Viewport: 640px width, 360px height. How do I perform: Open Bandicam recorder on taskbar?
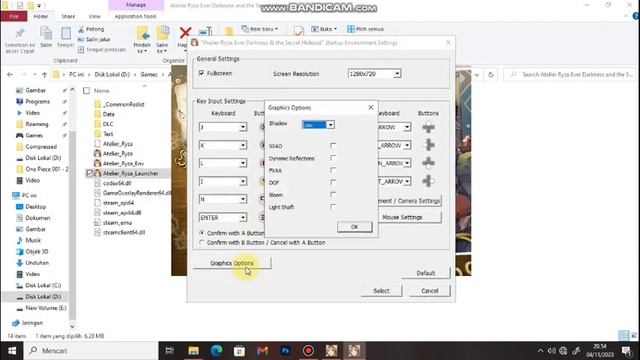(x=309, y=351)
